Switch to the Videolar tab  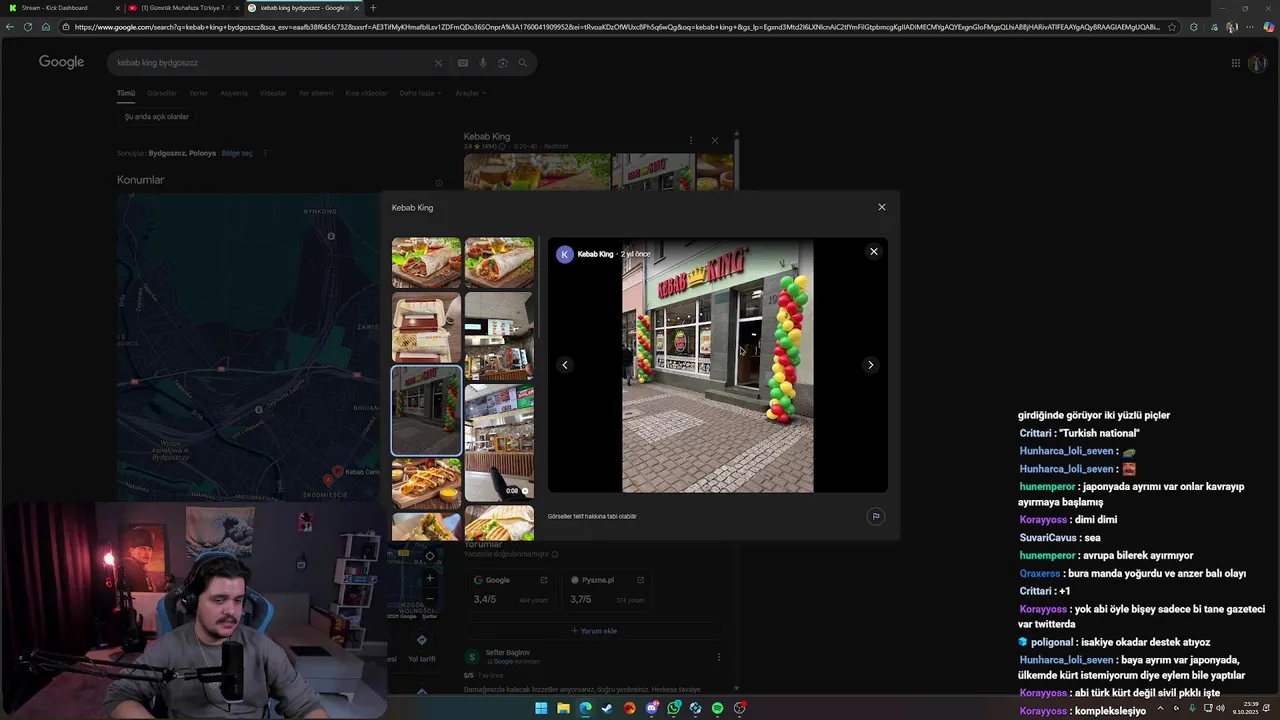point(273,93)
